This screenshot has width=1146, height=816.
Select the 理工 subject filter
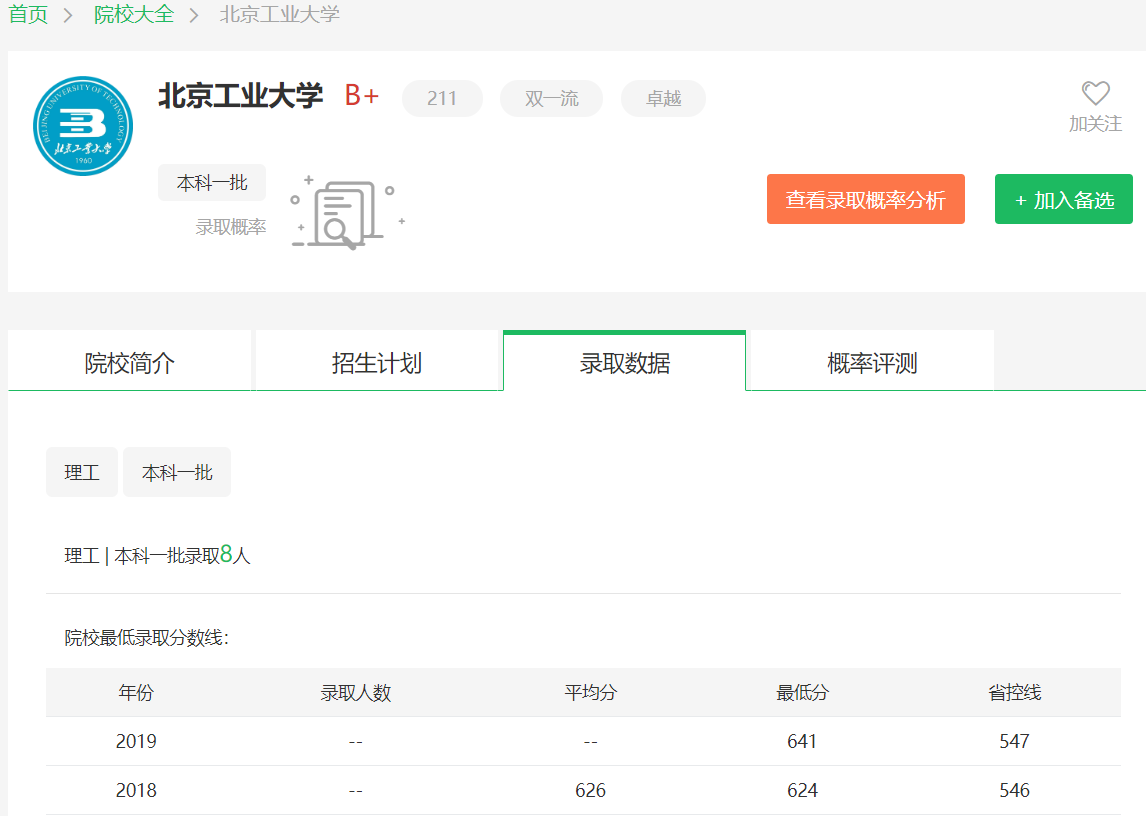[82, 472]
